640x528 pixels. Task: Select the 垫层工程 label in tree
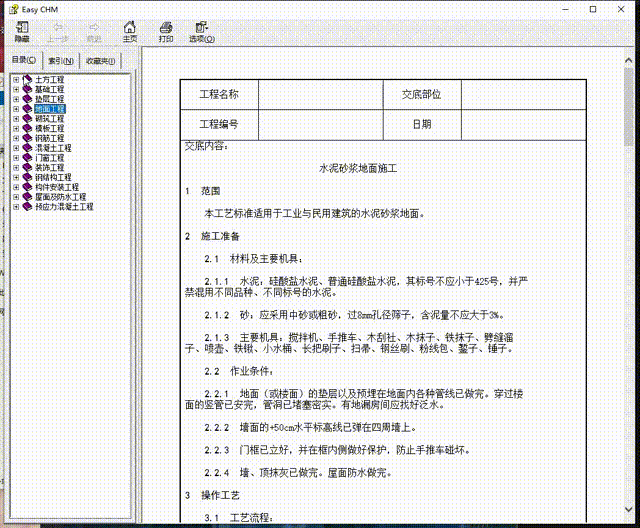pyautogui.click(x=49, y=99)
